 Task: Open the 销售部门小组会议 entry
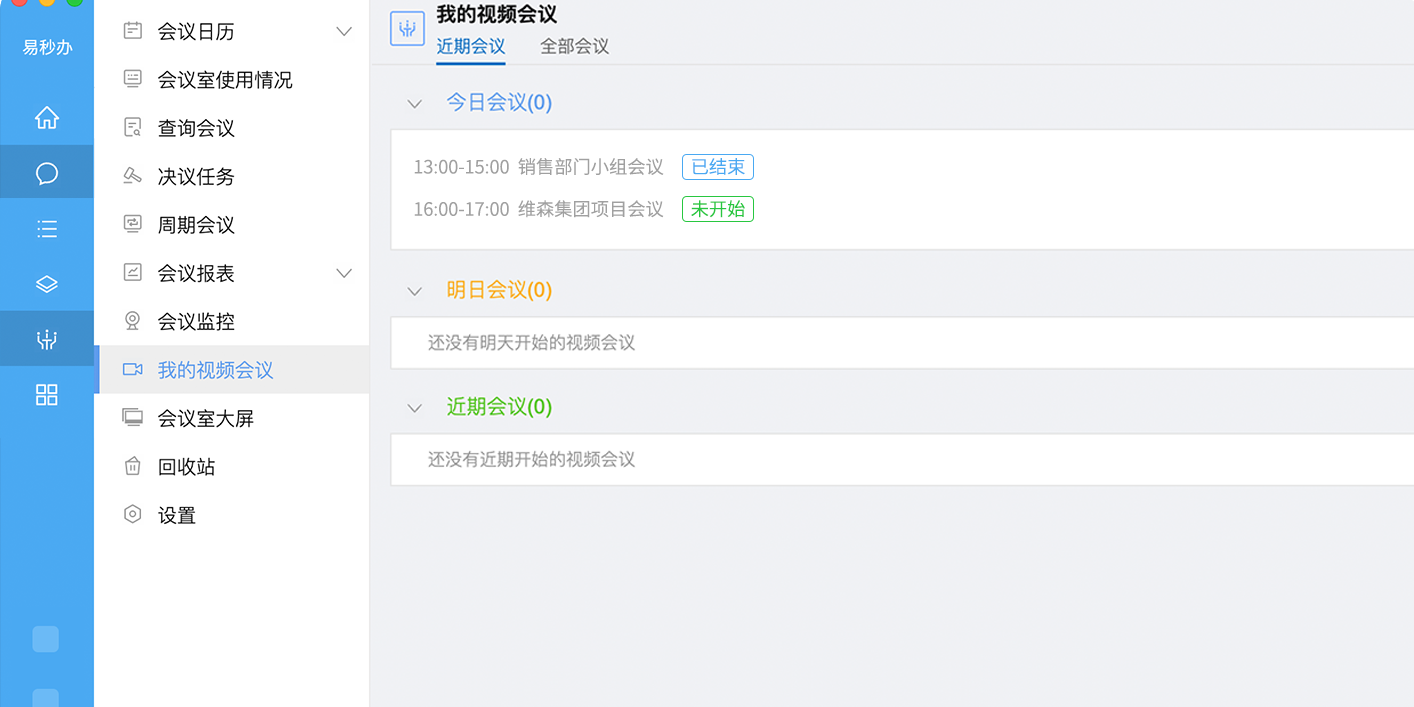click(591, 167)
